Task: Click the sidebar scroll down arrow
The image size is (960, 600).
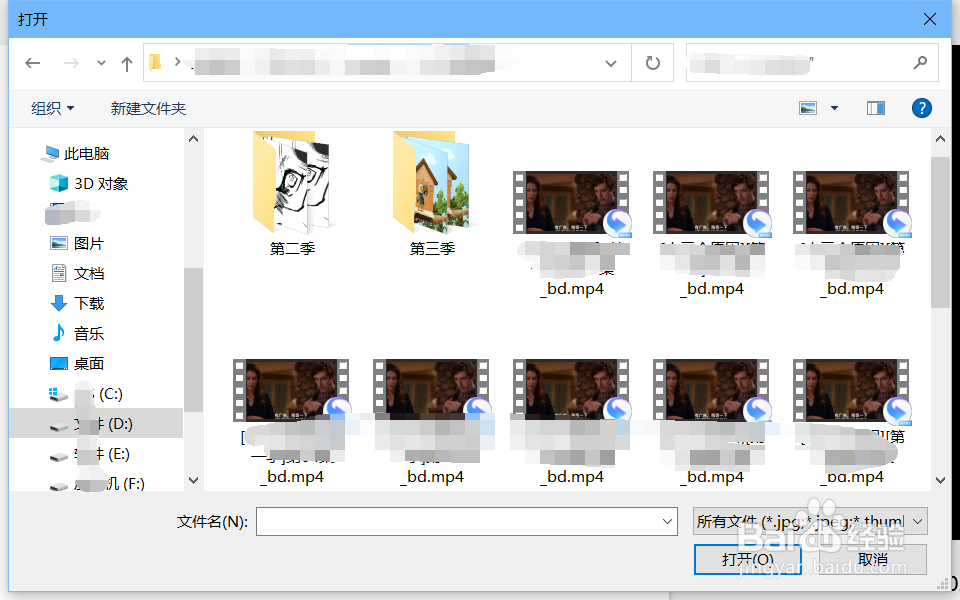Action: 193,480
